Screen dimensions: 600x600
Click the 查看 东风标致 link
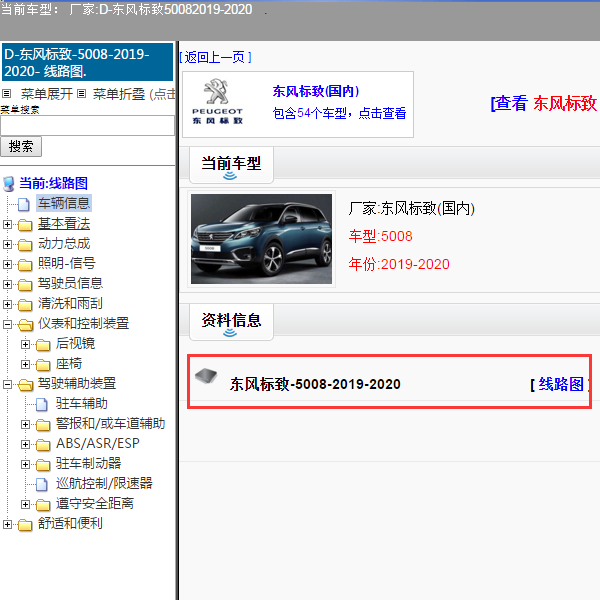click(x=544, y=103)
